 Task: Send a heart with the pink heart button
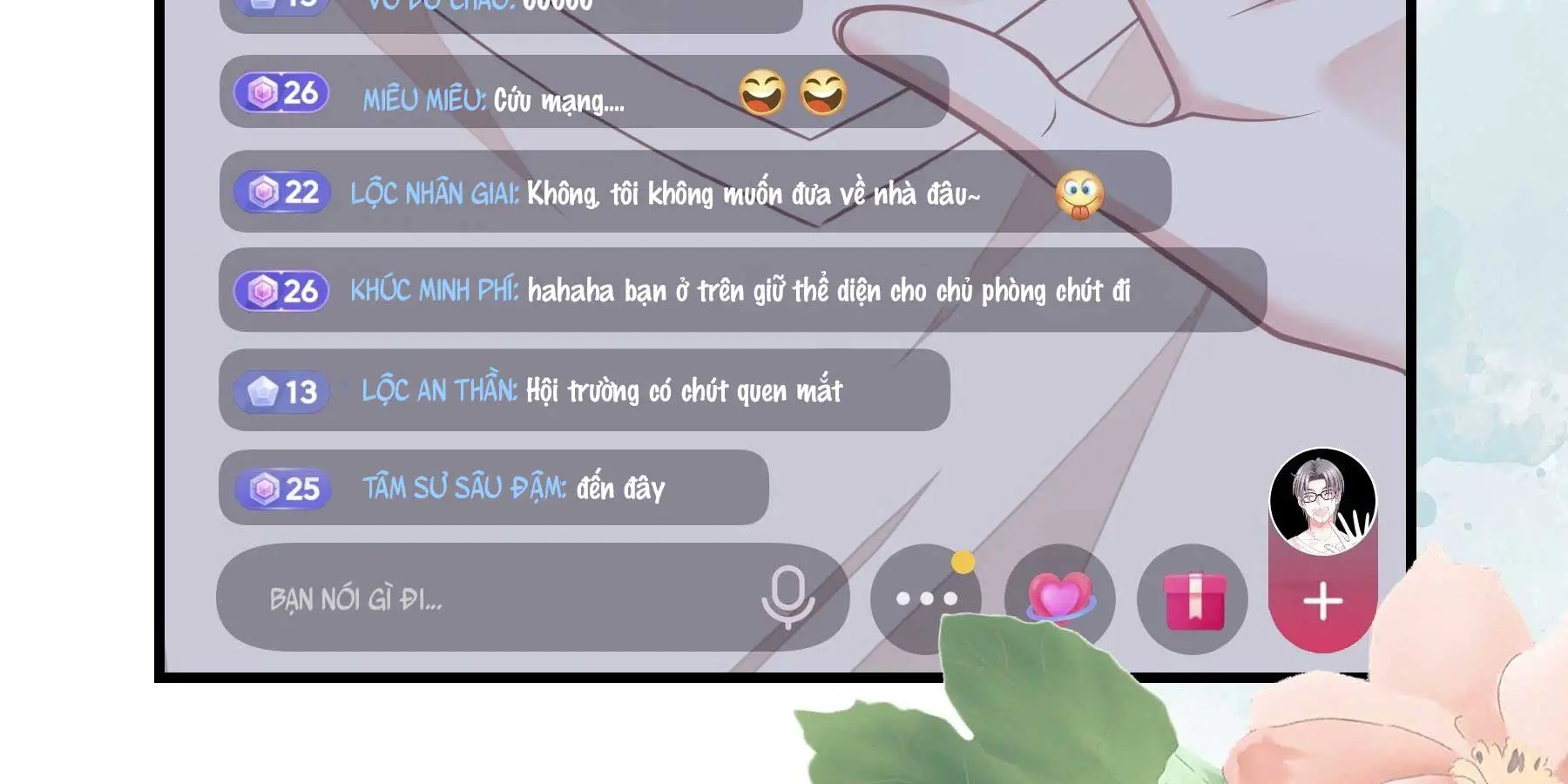(1059, 598)
